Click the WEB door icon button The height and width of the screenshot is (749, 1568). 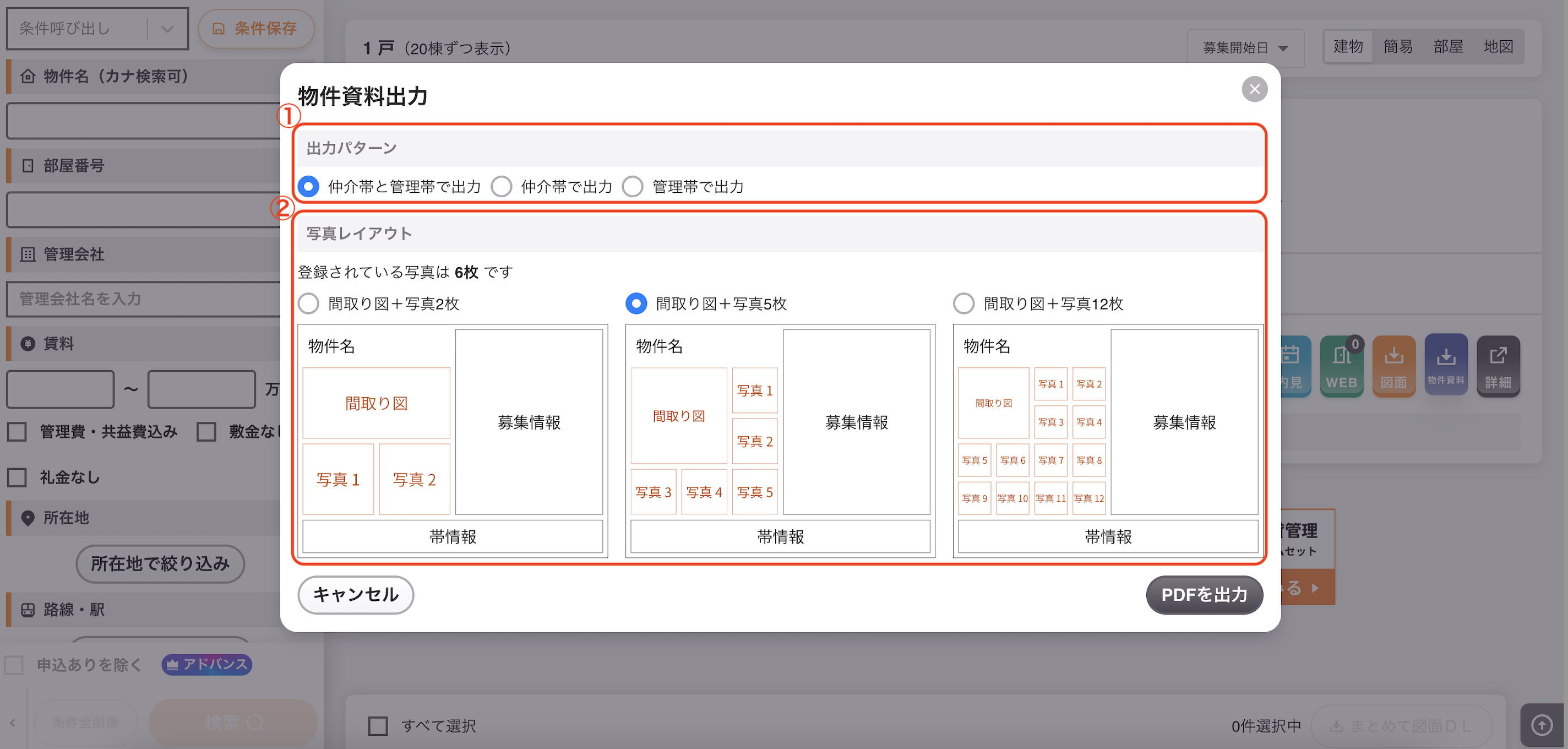coord(1341,366)
